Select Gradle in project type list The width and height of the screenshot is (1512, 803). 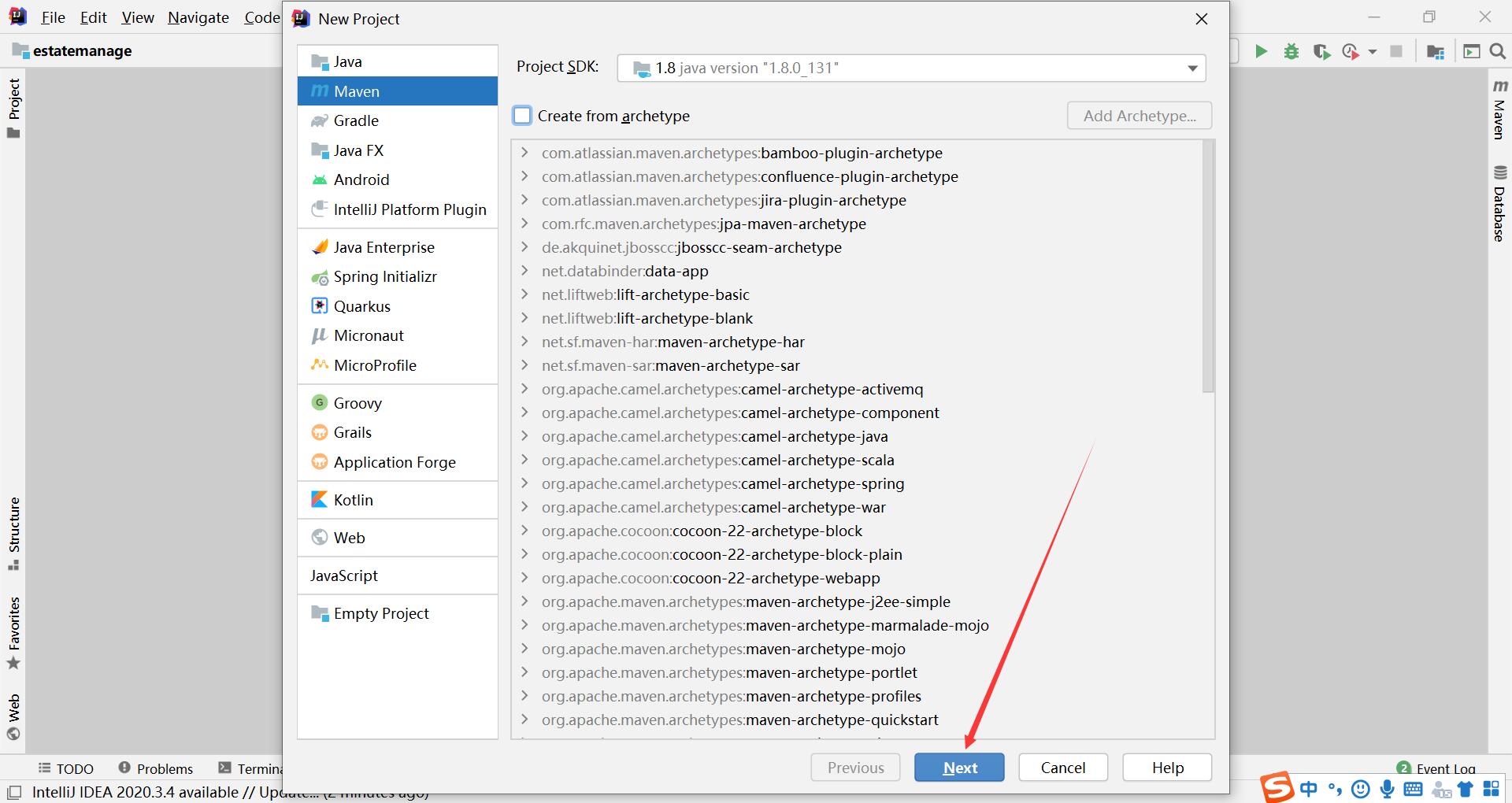(x=398, y=120)
